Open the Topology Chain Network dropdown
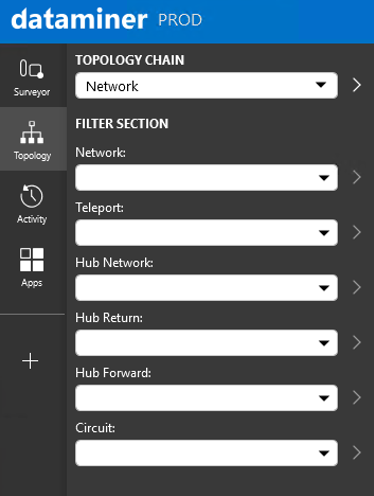This screenshot has height=496, width=374. (x=206, y=85)
